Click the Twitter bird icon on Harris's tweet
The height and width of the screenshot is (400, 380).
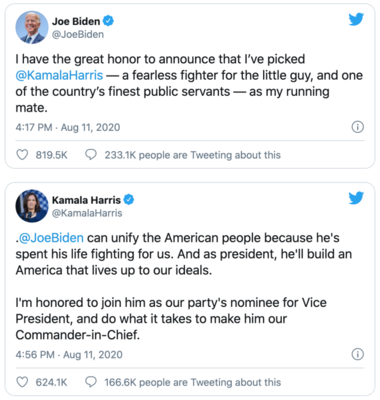pos(356,198)
